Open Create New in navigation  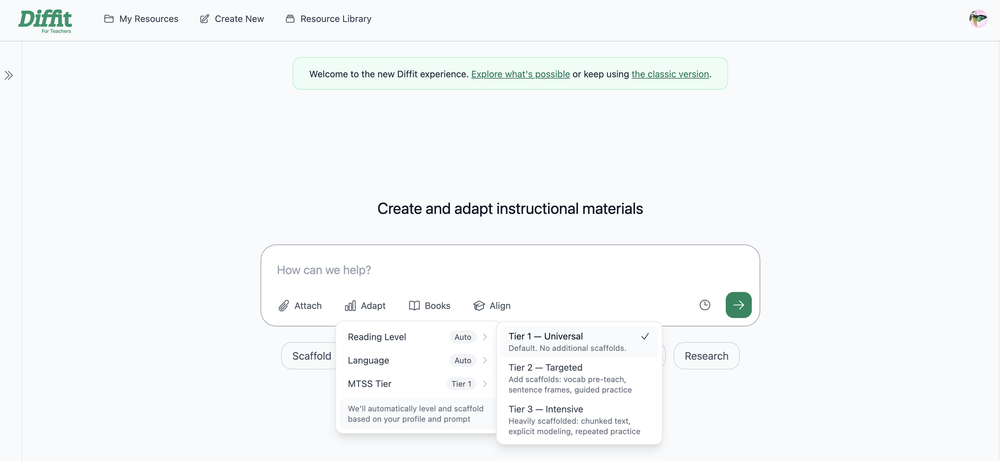232,18
